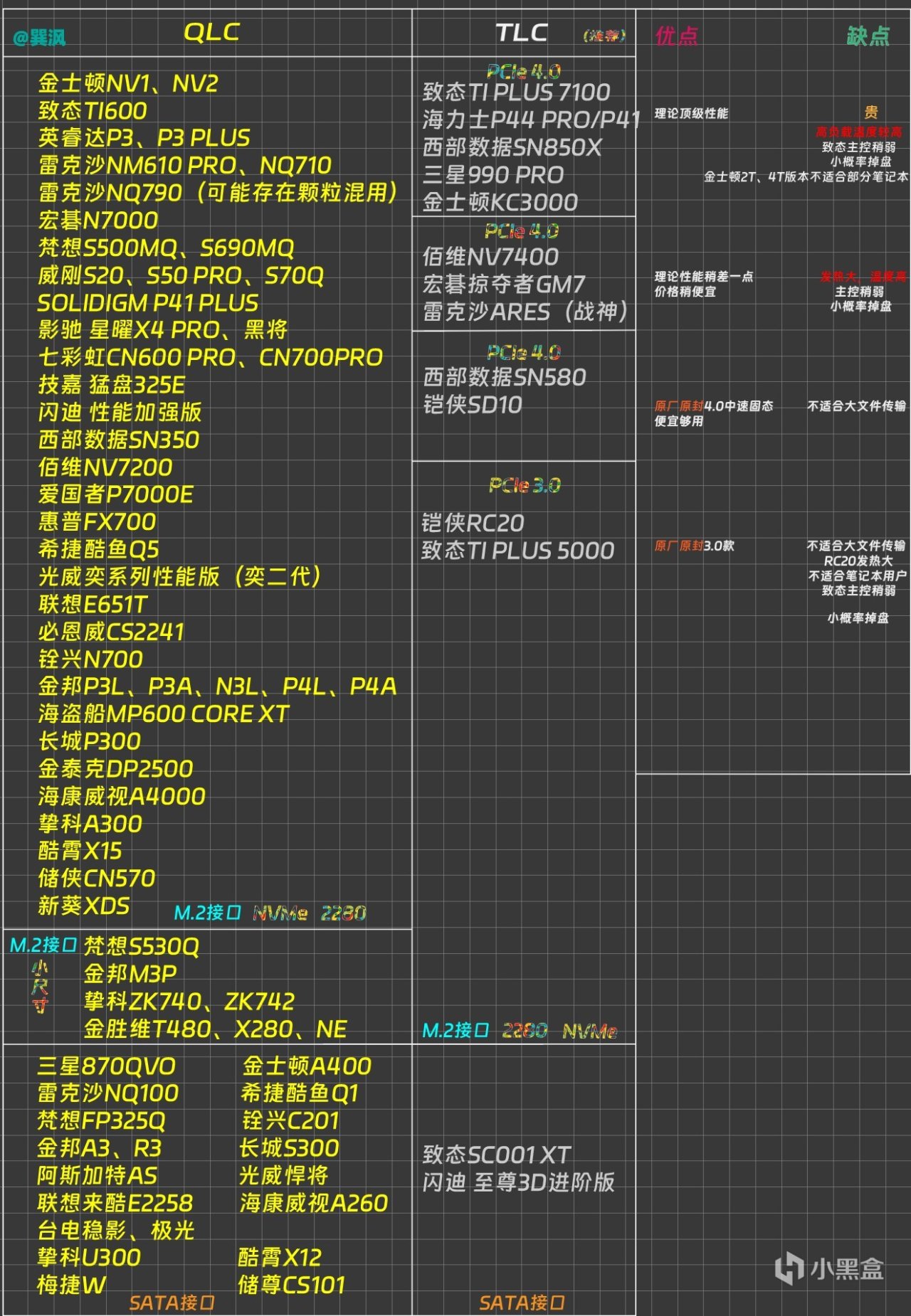Screen dimensions: 911x1316
Task: Pick the 挚科A300 row
Action: click(x=90, y=824)
